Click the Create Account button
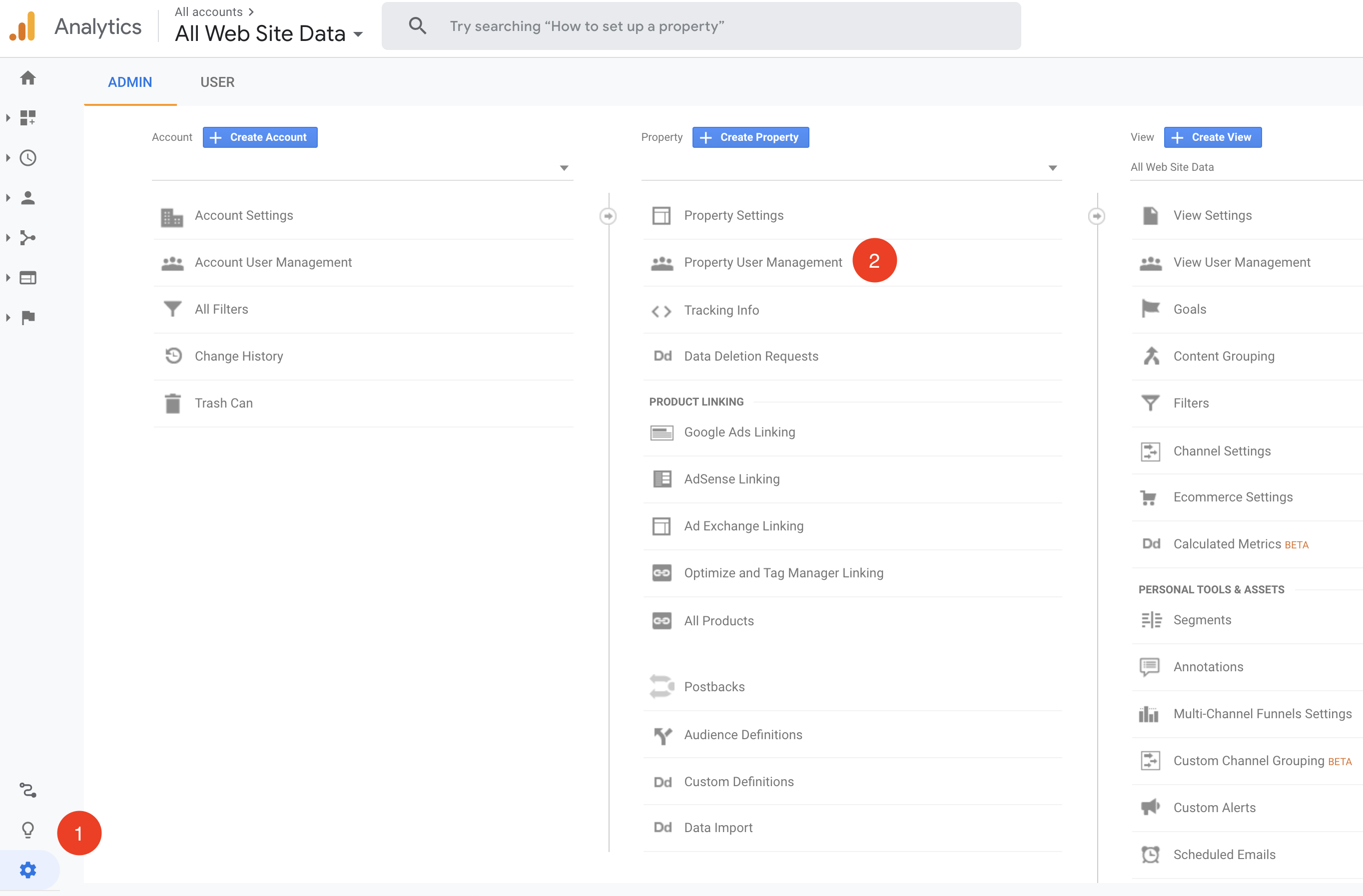Viewport: 1363px width, 896px height. click(x=260, y=137)
